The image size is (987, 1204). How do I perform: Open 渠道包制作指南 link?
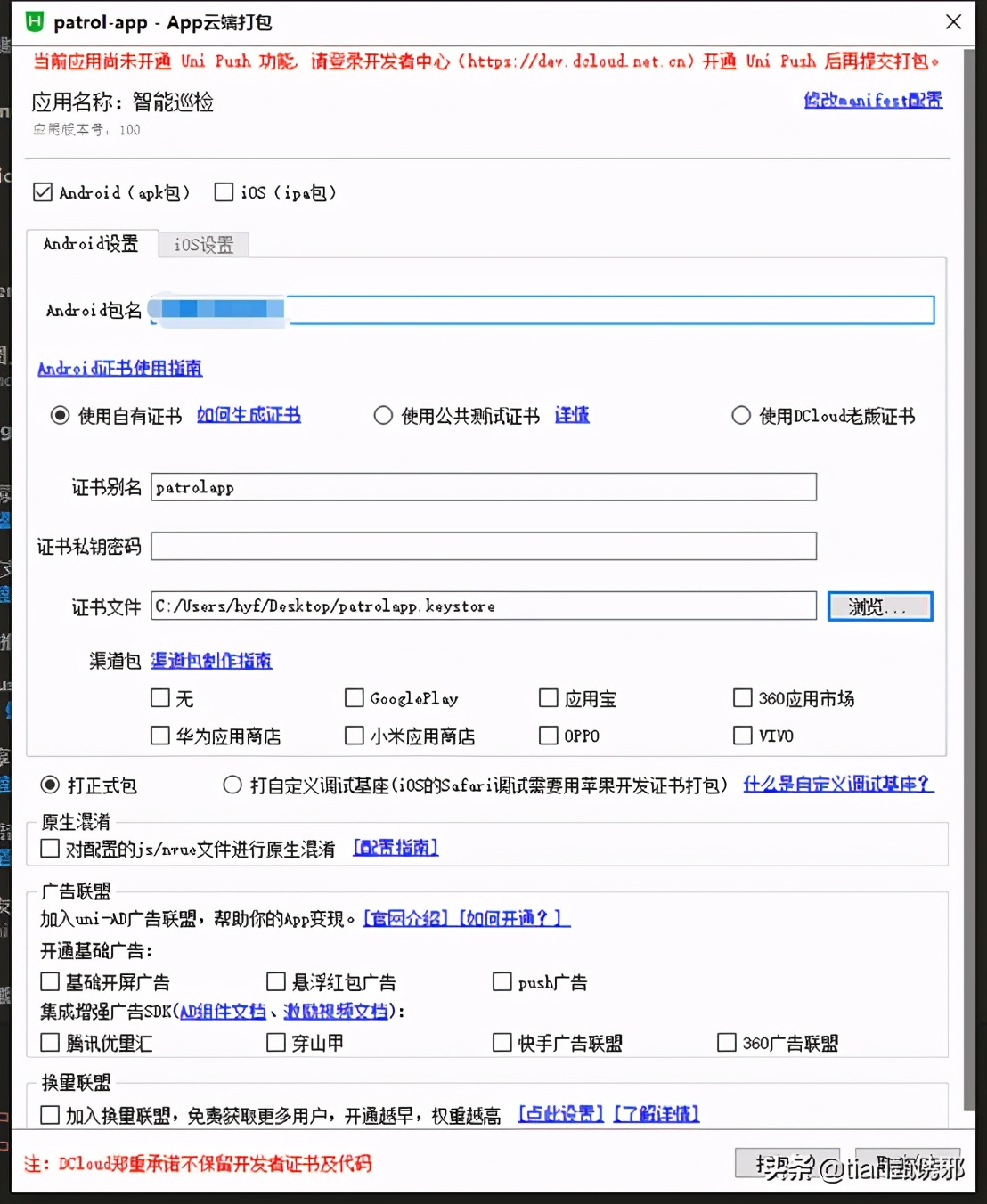point(211,661)
